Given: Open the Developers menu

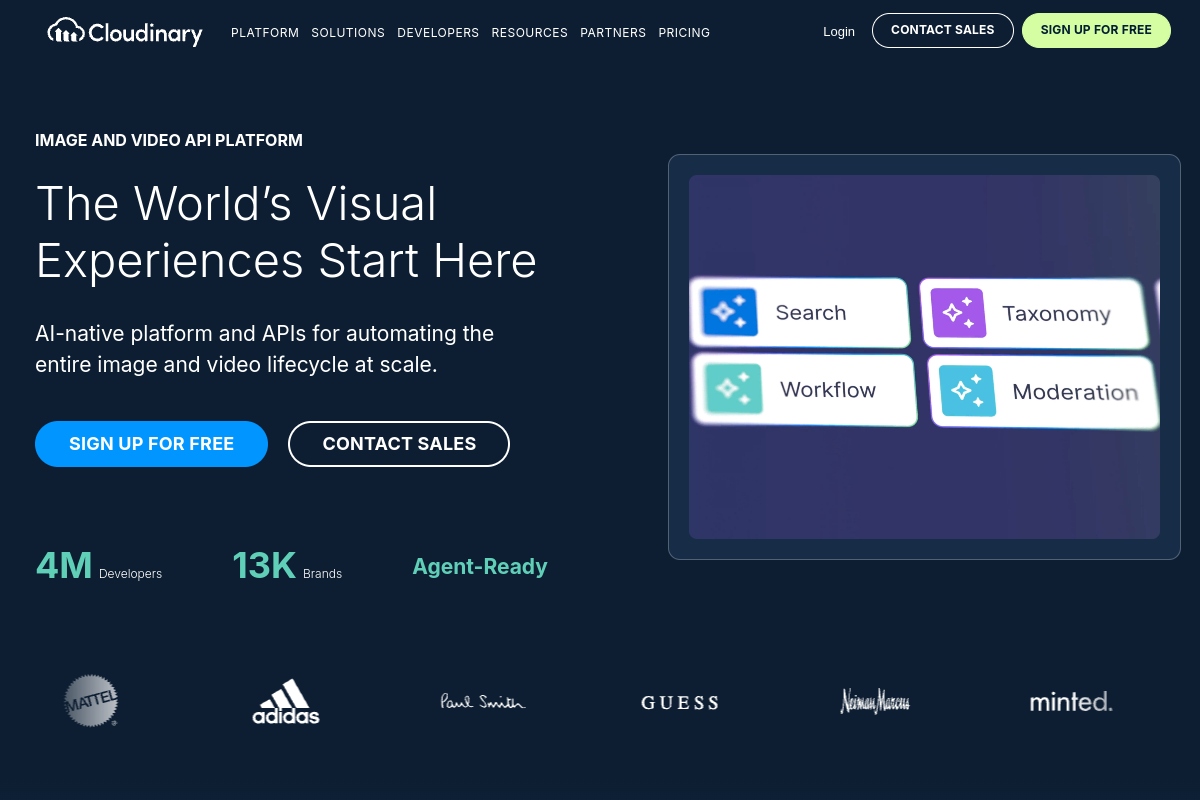Looking at the screenshot, I should tap(438, 33).
